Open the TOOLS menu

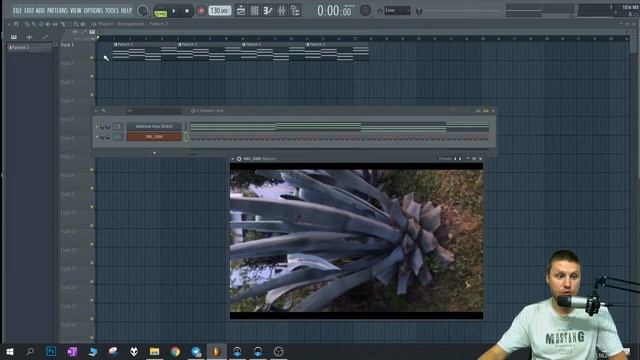(112, 11)
